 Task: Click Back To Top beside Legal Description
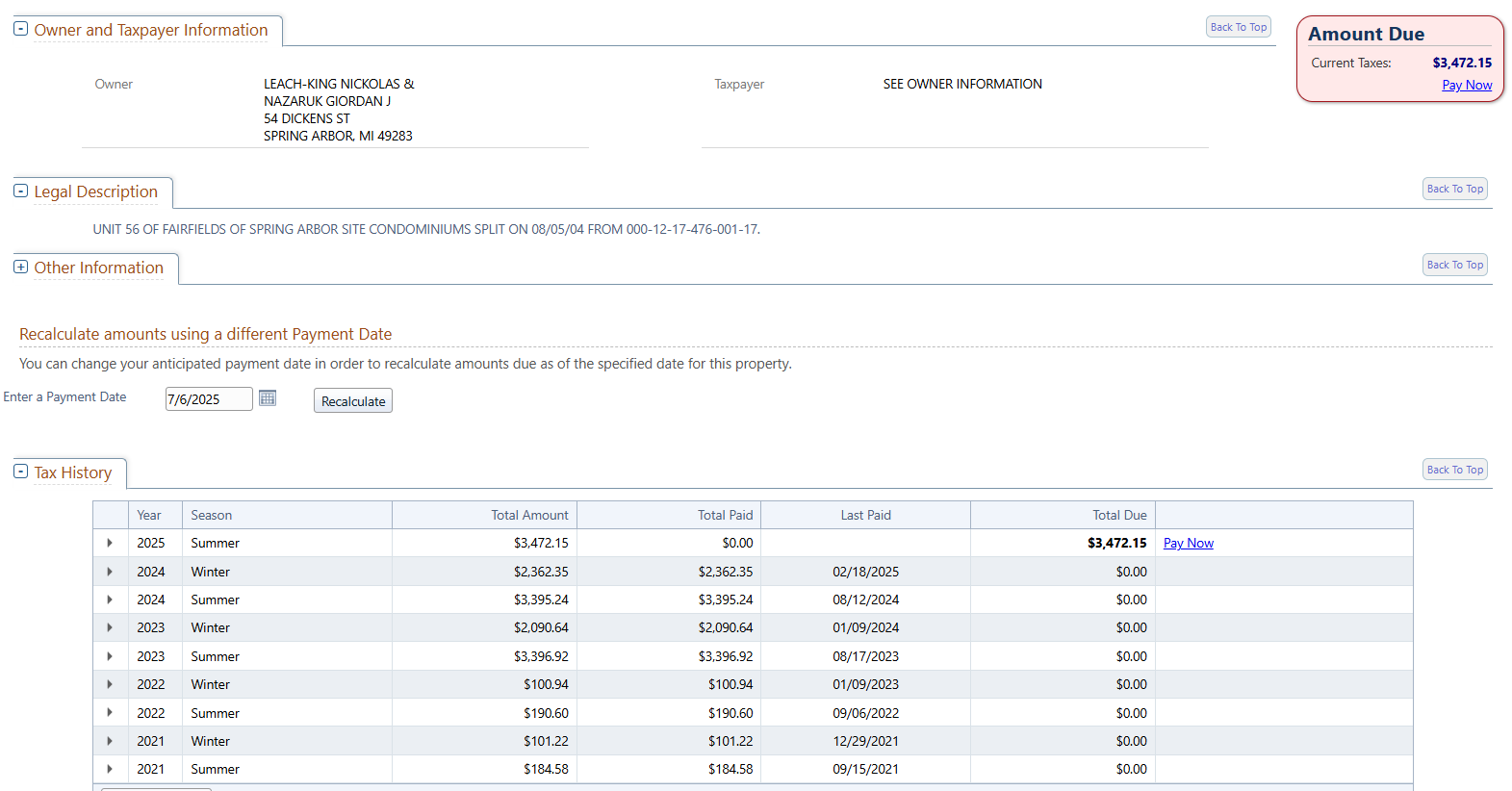(1454, 189)
